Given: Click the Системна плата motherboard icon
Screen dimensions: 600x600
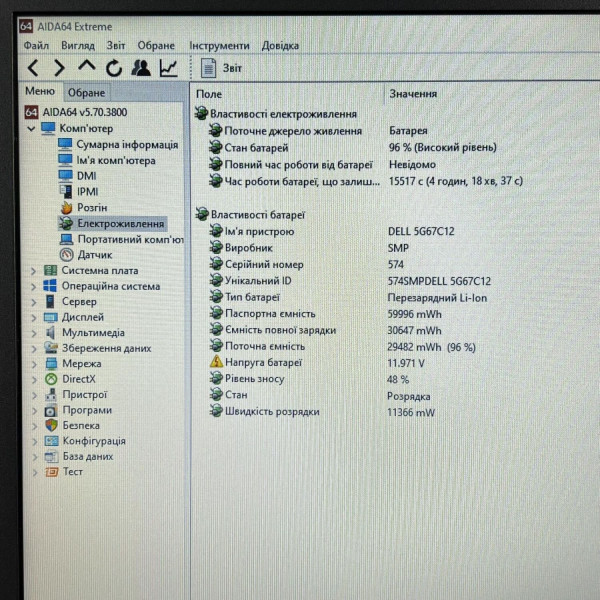Looking at the screenshot, I should (50, 271).
